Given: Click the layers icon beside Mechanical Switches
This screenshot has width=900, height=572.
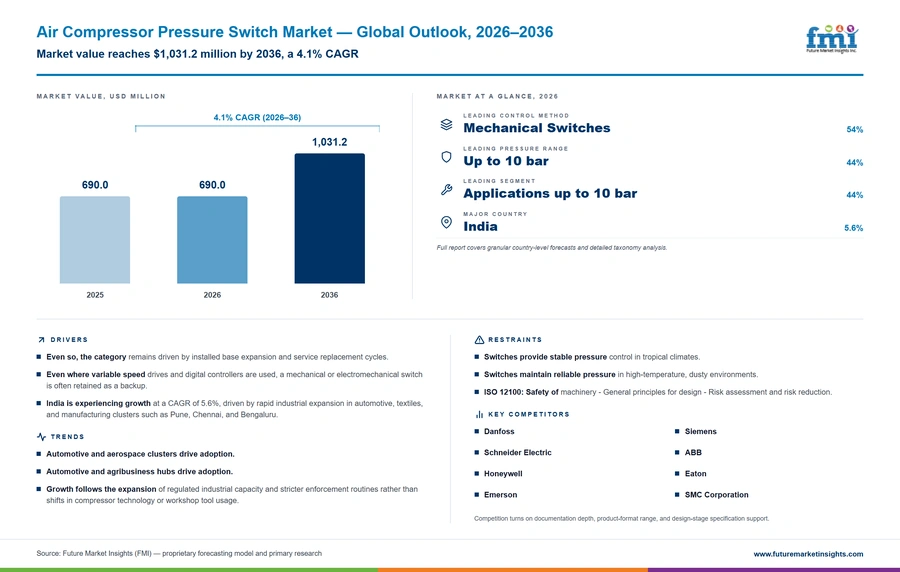Looking at the screenshot, I should [x=446, y=124].
